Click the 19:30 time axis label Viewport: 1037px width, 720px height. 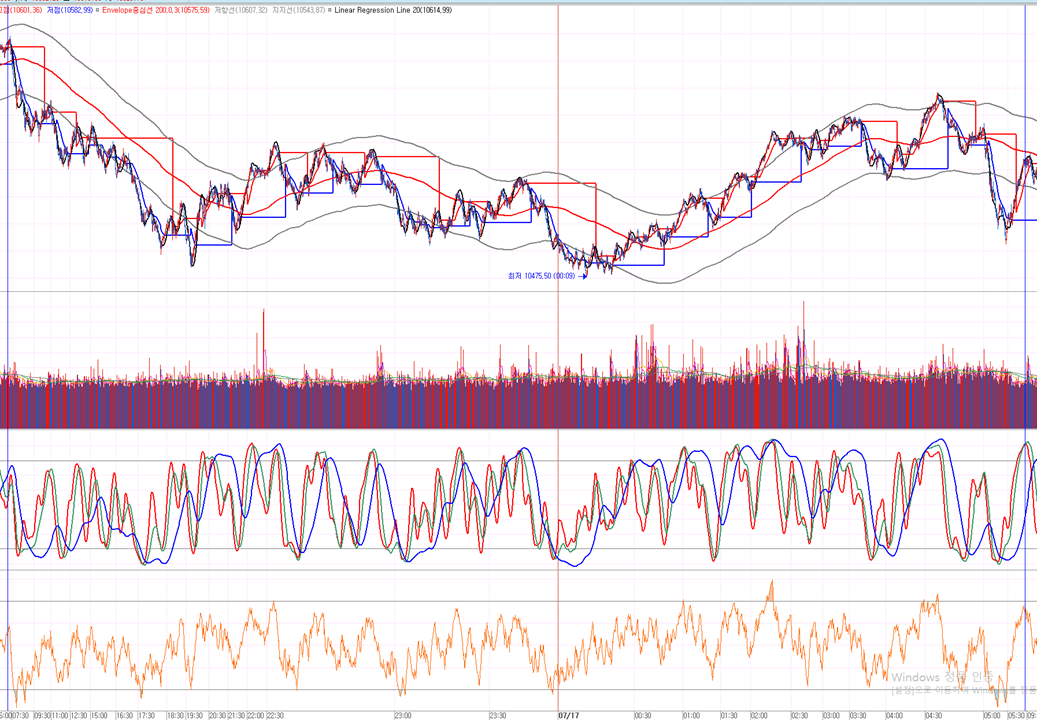(x=194, y=715)
